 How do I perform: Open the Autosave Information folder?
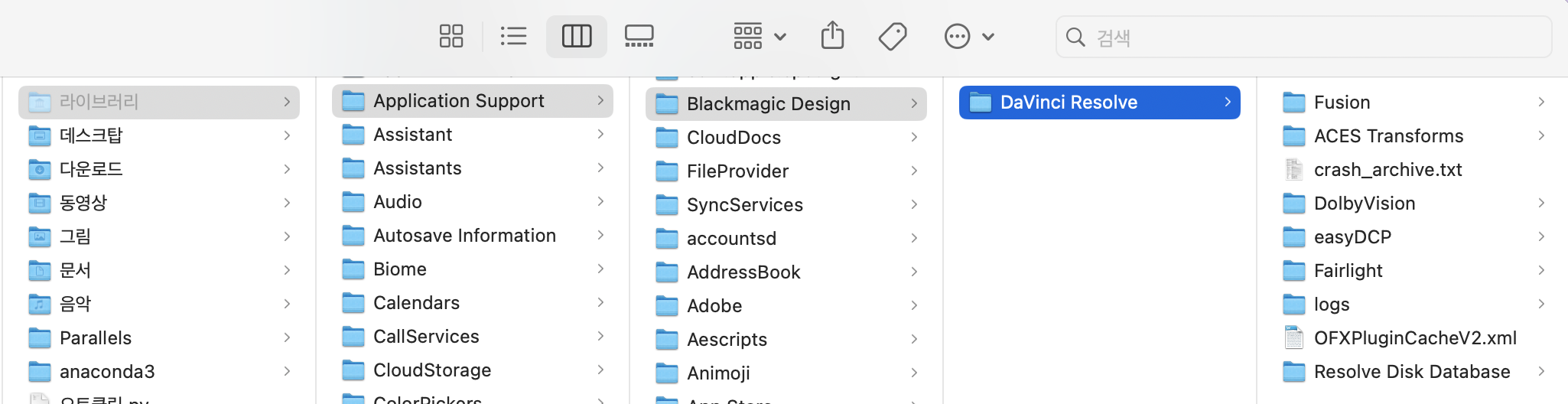[x=473, y=235]
